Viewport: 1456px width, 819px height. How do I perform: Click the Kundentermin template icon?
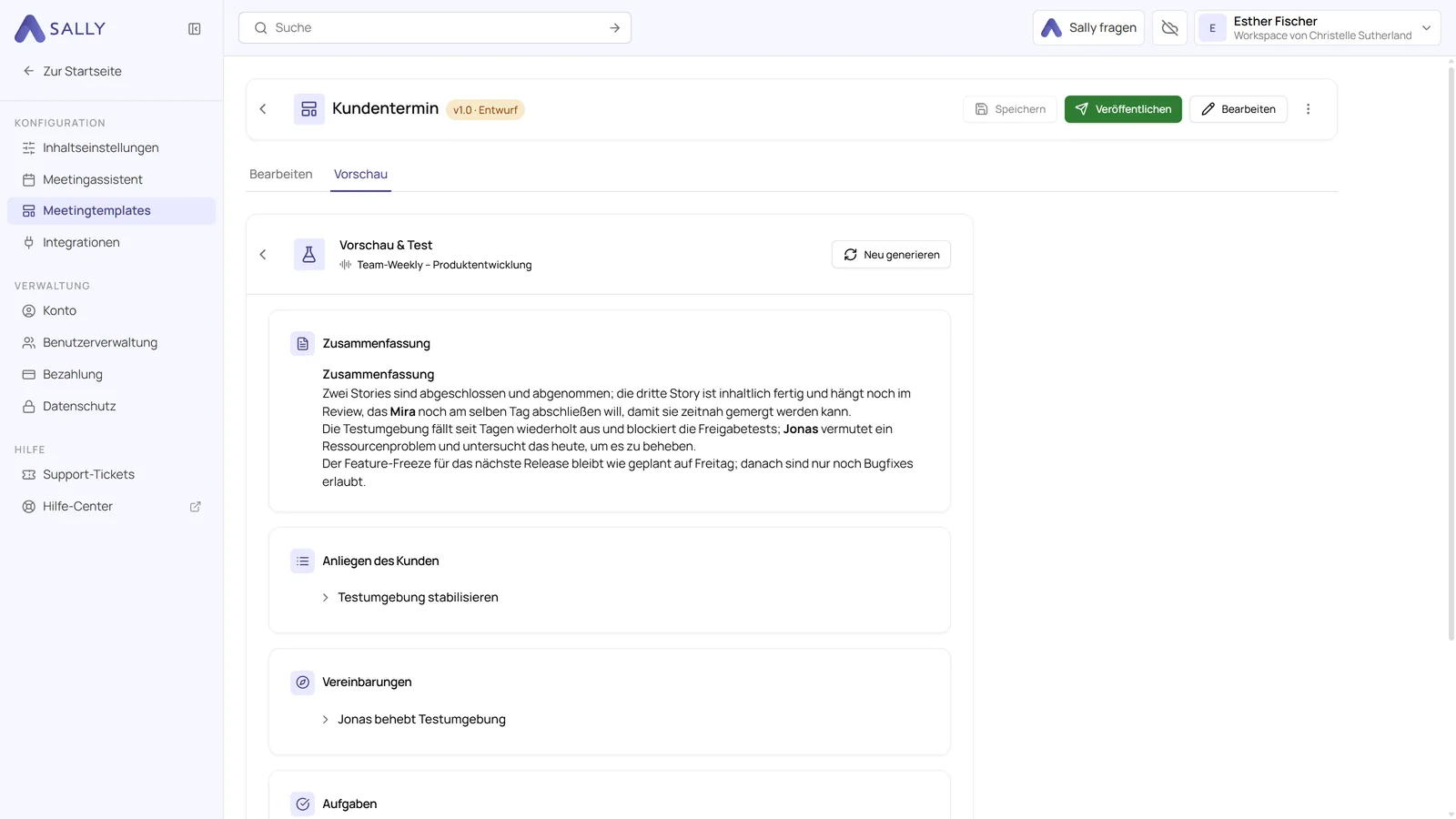click(x=309, y=109)
